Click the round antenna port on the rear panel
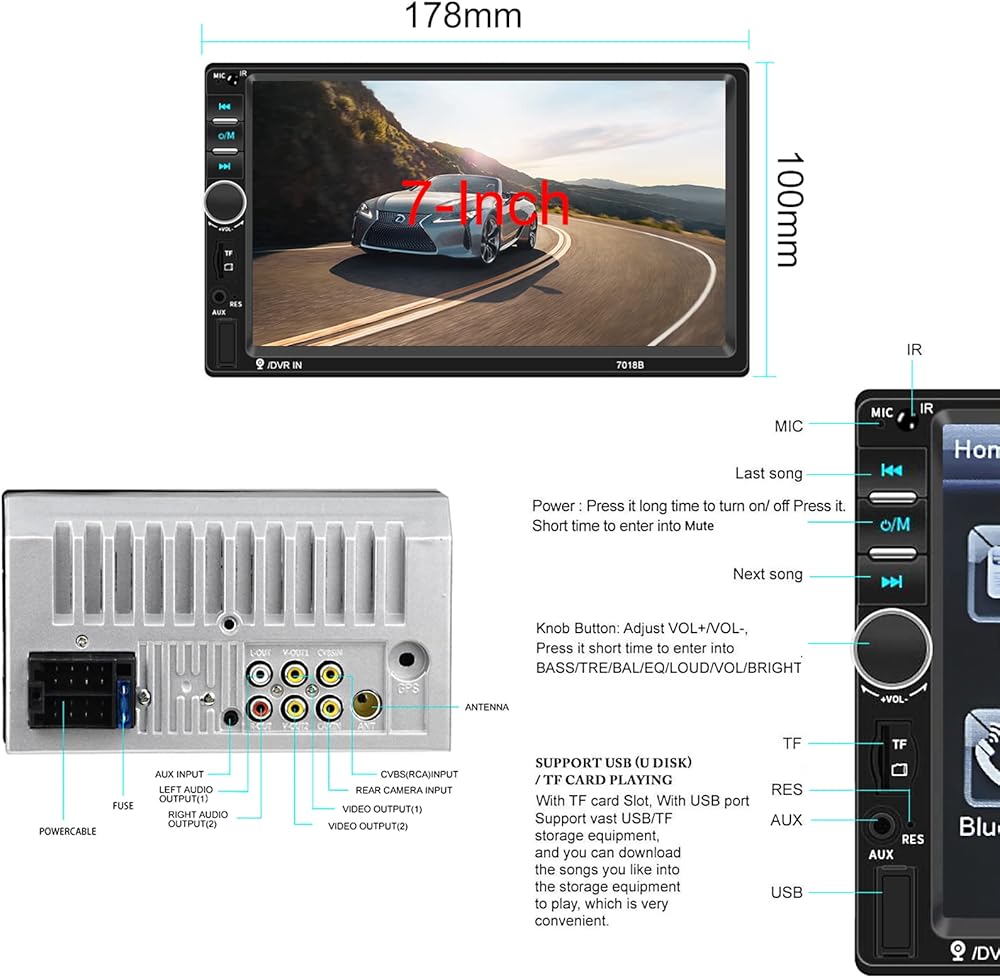The width and height of the screenshot is (1000, 978). [366, 707]
